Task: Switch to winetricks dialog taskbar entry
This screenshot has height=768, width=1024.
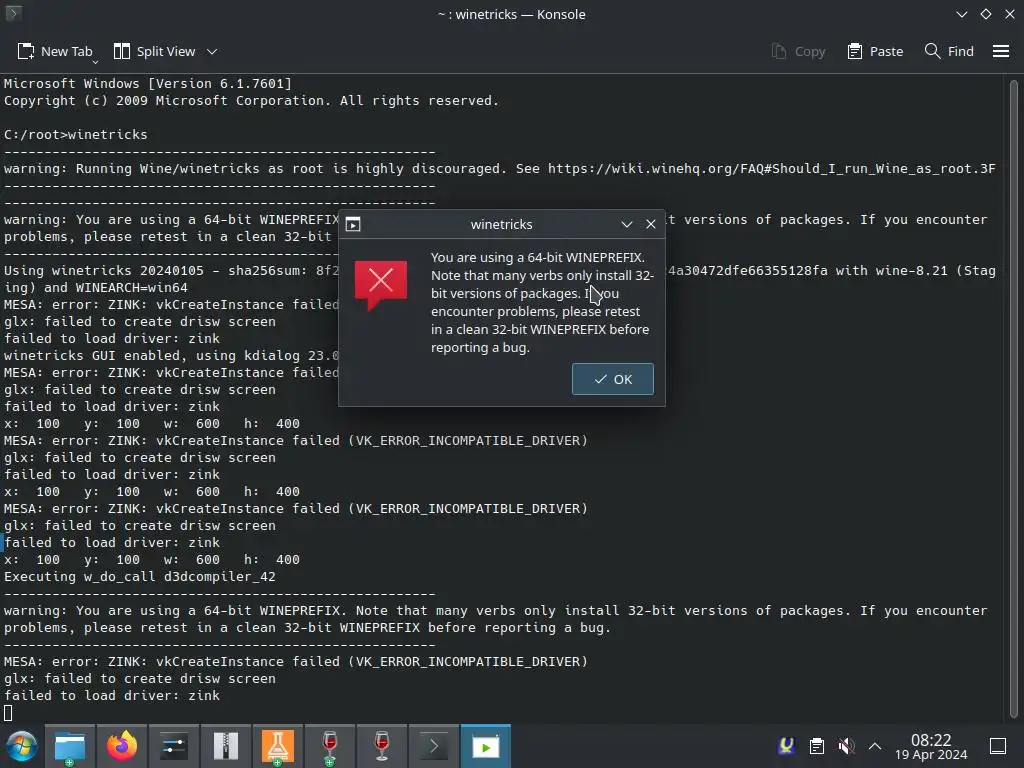Action: click(486, 746)
